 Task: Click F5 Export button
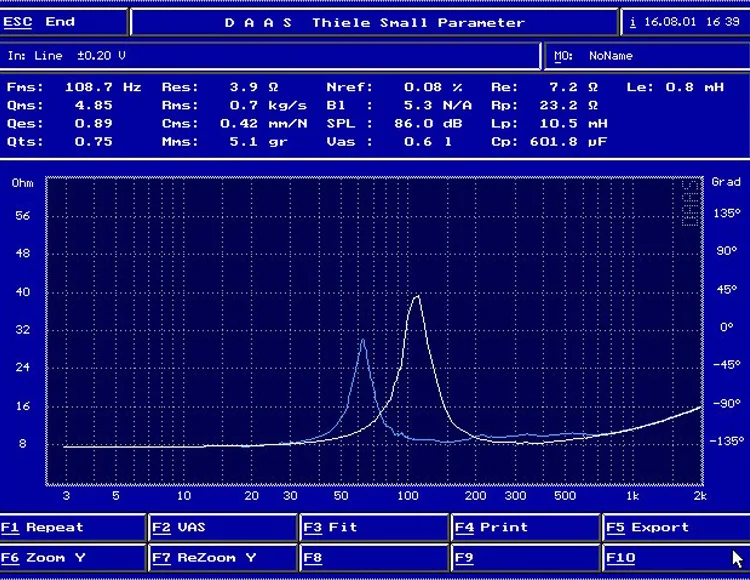[676, 528]
